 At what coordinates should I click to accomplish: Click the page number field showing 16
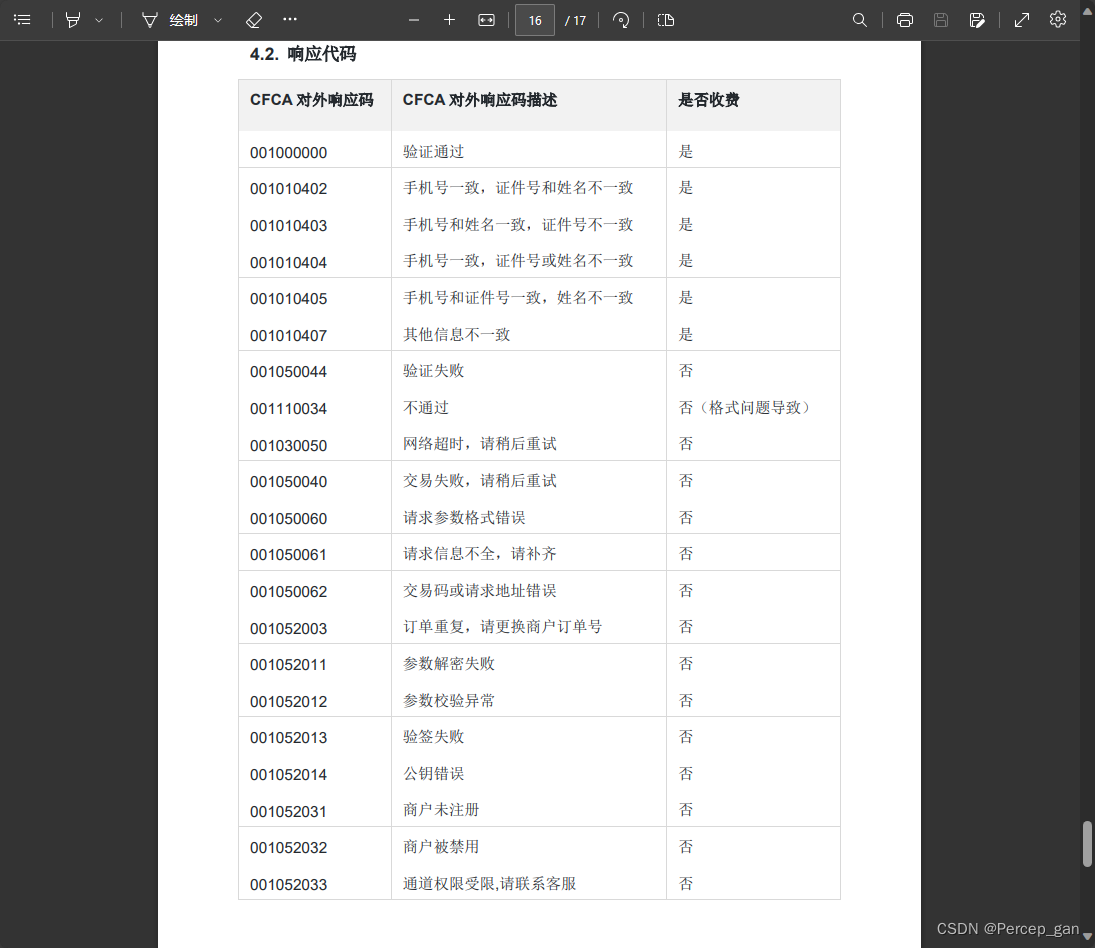[535, 20]
